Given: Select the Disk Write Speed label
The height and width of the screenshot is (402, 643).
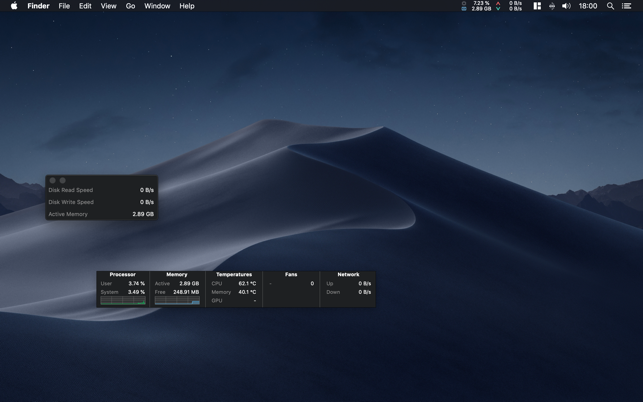Looking at the screenshot, I should pos(71,202).
